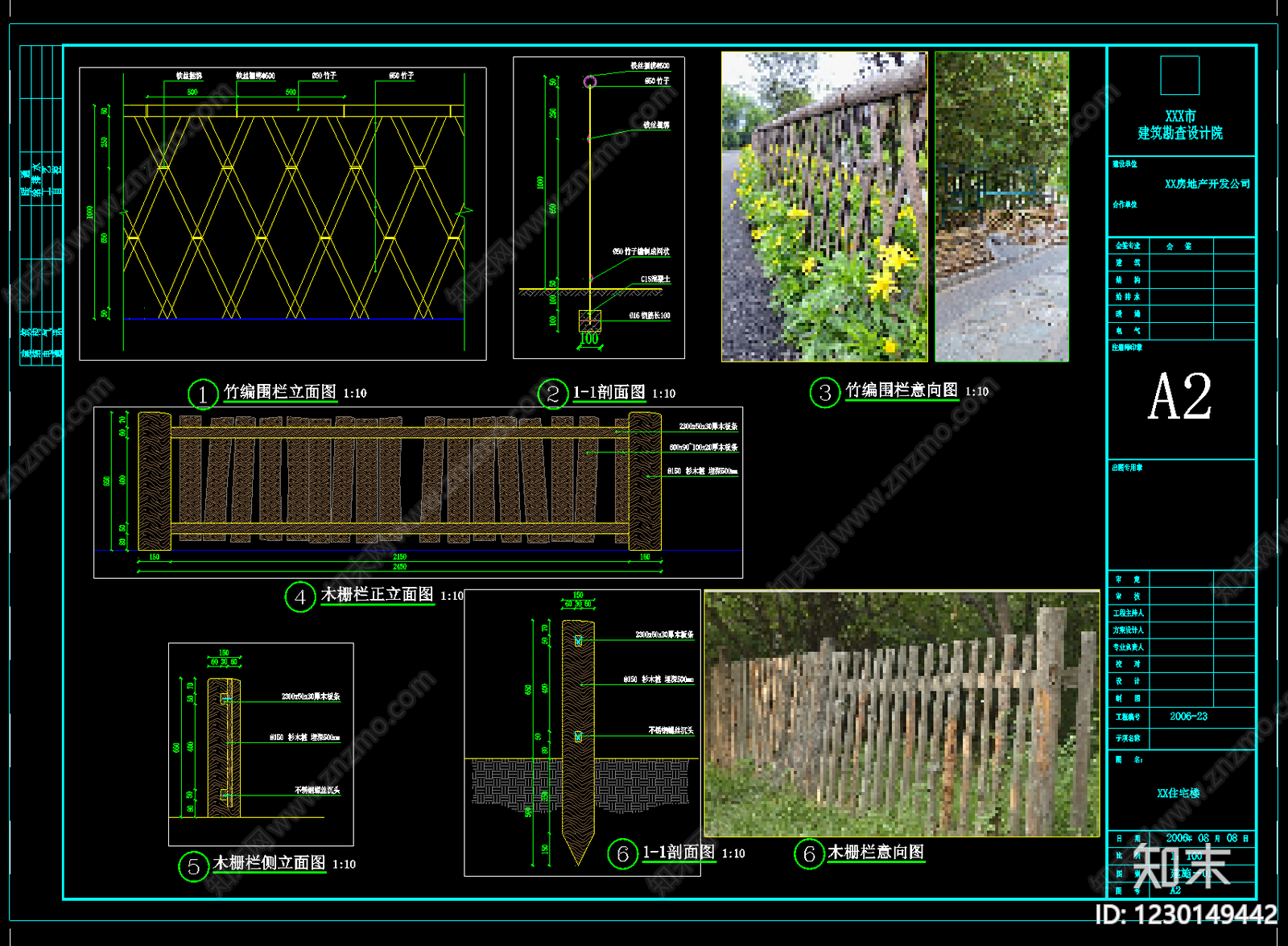Click the 建设单位 label
1288x946 pixels.
[x=1125, y=164]
